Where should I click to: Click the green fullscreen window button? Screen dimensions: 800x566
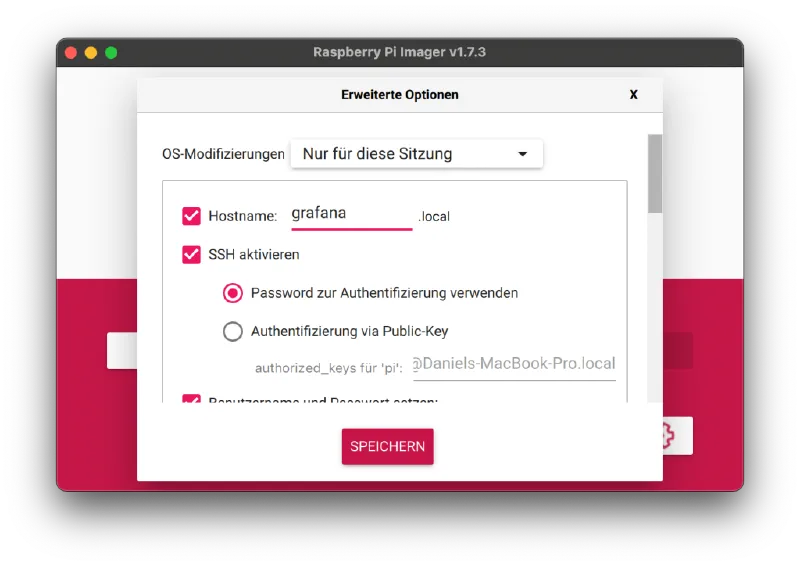111,53
